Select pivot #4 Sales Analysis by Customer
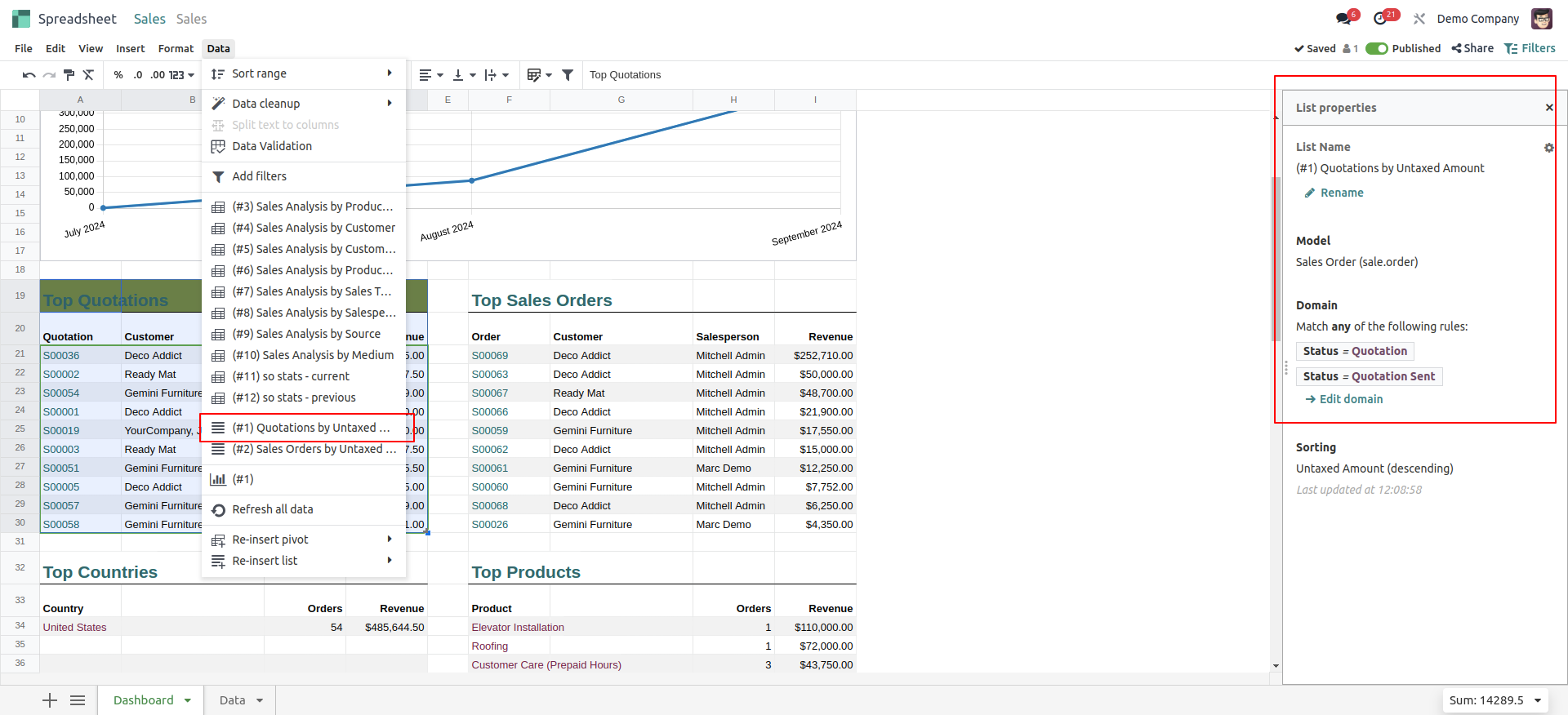Viewport: 1568px width, 715px height. [x=303, y=228]
